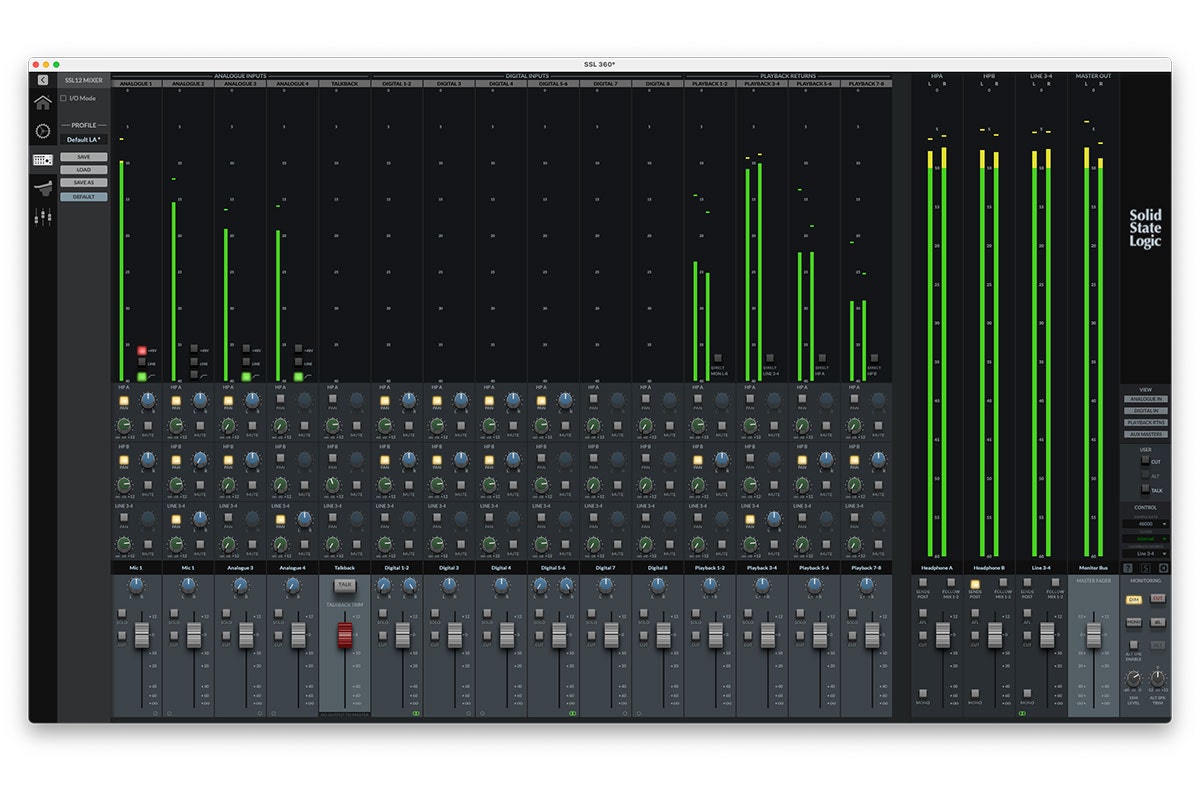Switch to the ANALOGUE IN view
The height and width of the screenshot is (800, 1200).
point(1146,399)
